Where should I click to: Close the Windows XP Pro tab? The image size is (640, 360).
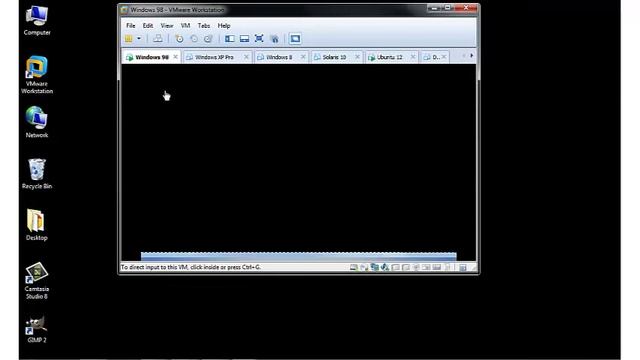coord(246,57)
